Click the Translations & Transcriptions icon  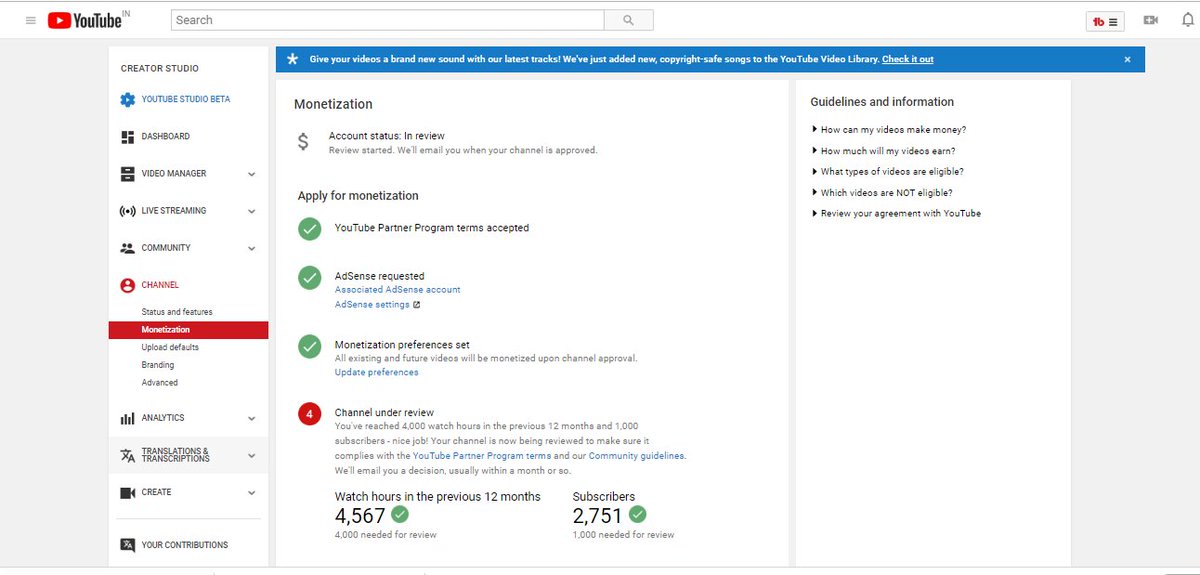click(127, 455)
